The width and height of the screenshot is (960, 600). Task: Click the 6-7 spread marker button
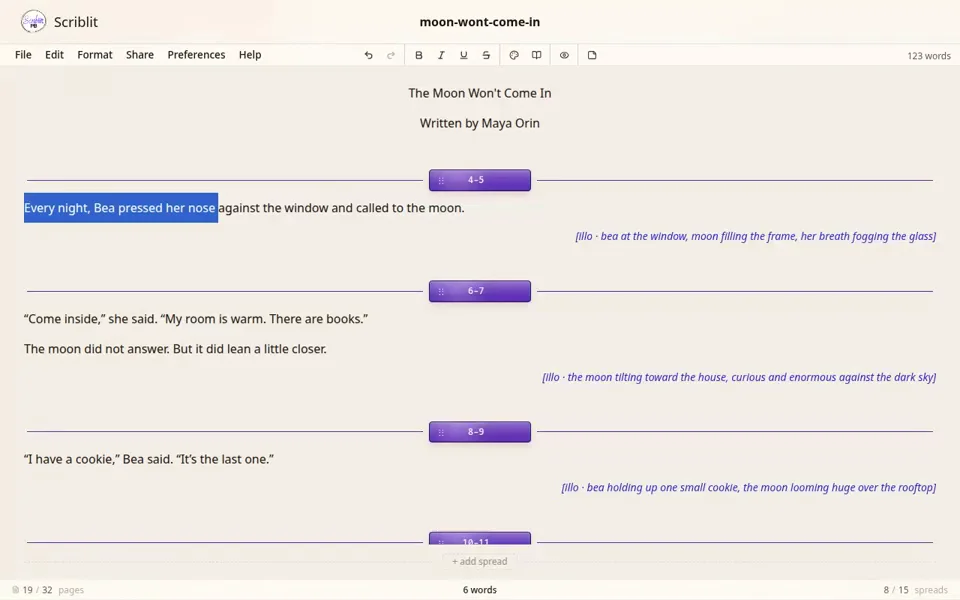(479, 291)
